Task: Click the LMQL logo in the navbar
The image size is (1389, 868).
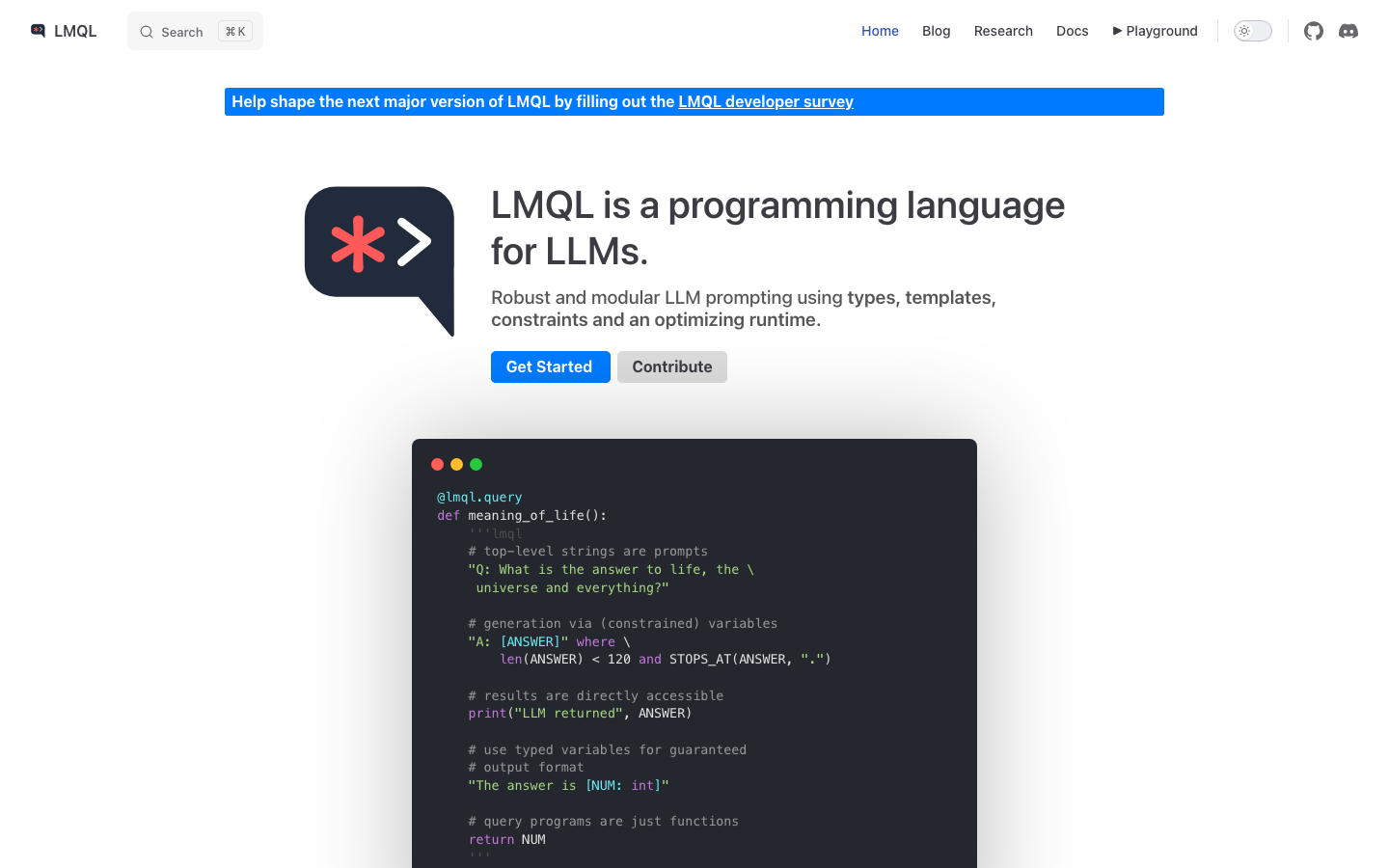Action: tap(38, 31)
